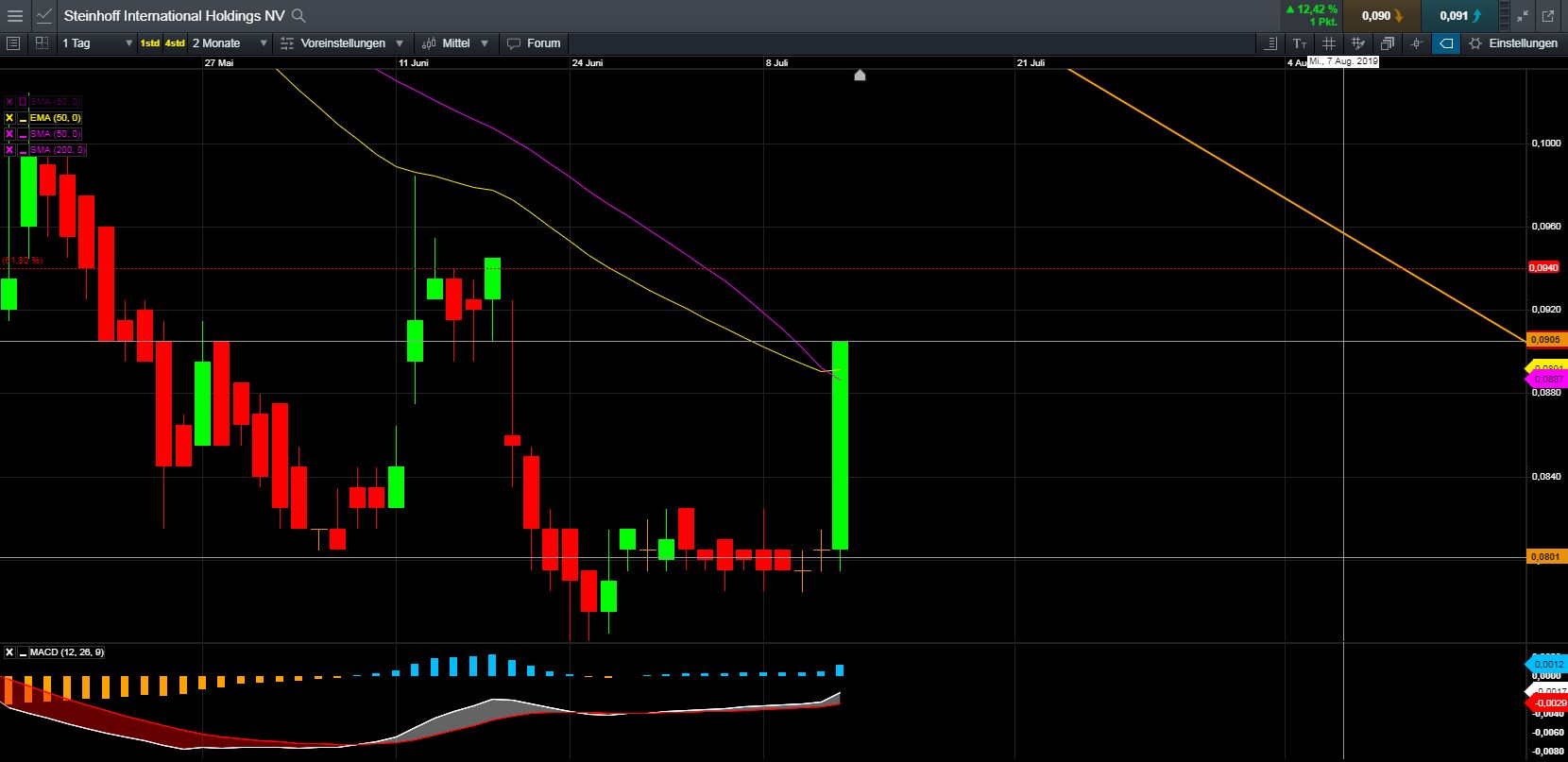The width and height of the screenshot is (1568, 762).
Task: Click the white house marker above the chart
Action: (x=860, y=76)
